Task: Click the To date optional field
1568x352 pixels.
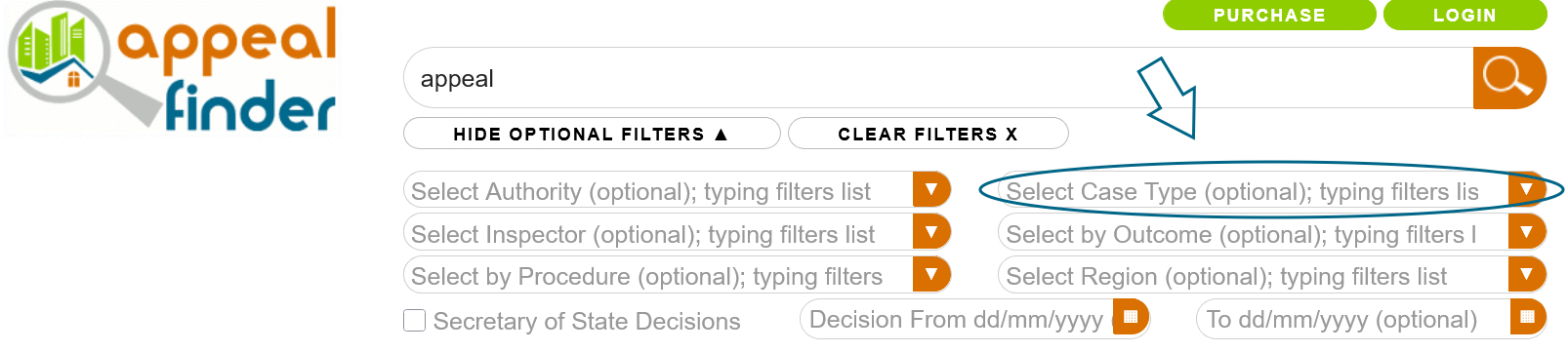Action: [x=1353, y=319]
